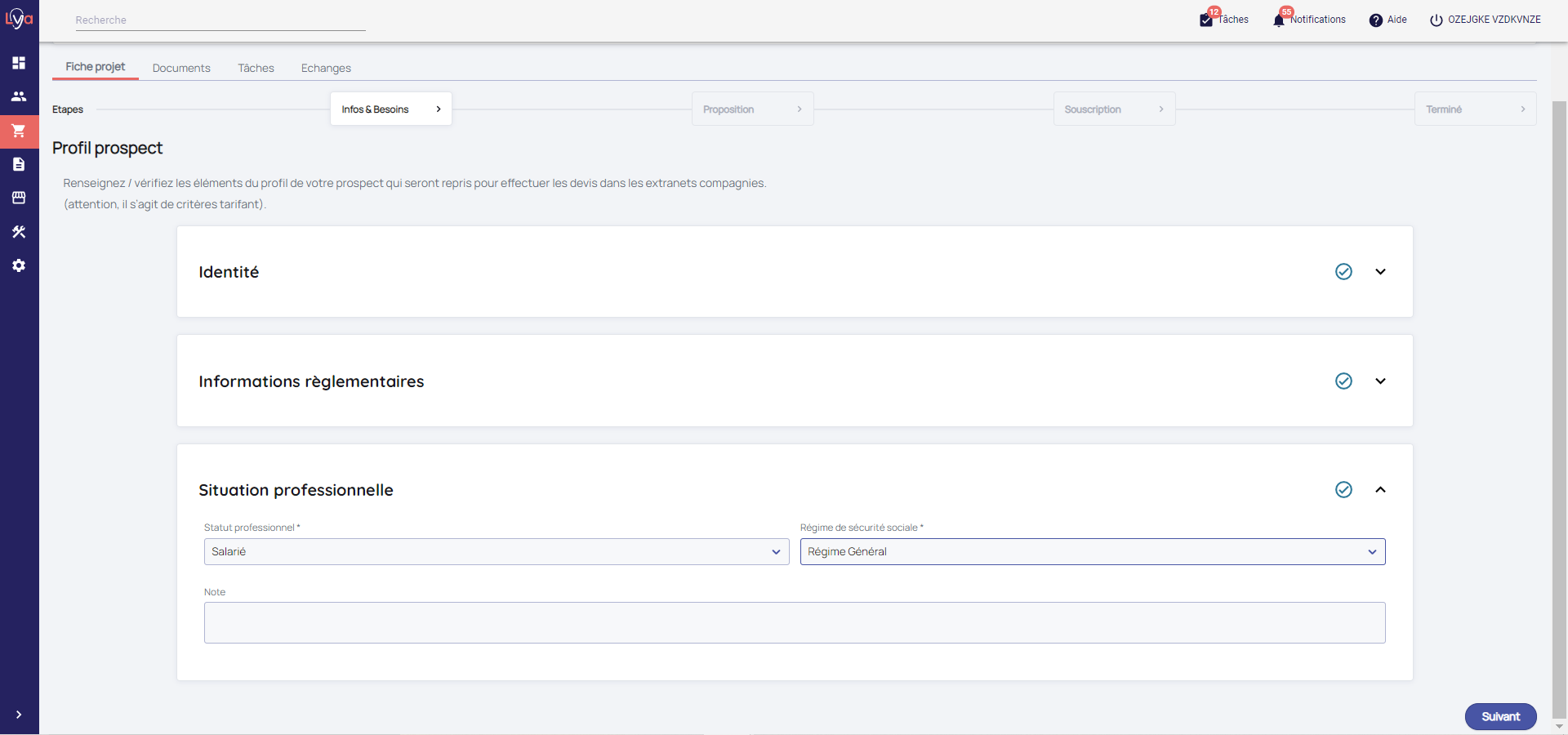This screenshot has height=735, width=1568.
Task: Click the Informations règlementaires validation checkmark
Action: point(1343,381)
